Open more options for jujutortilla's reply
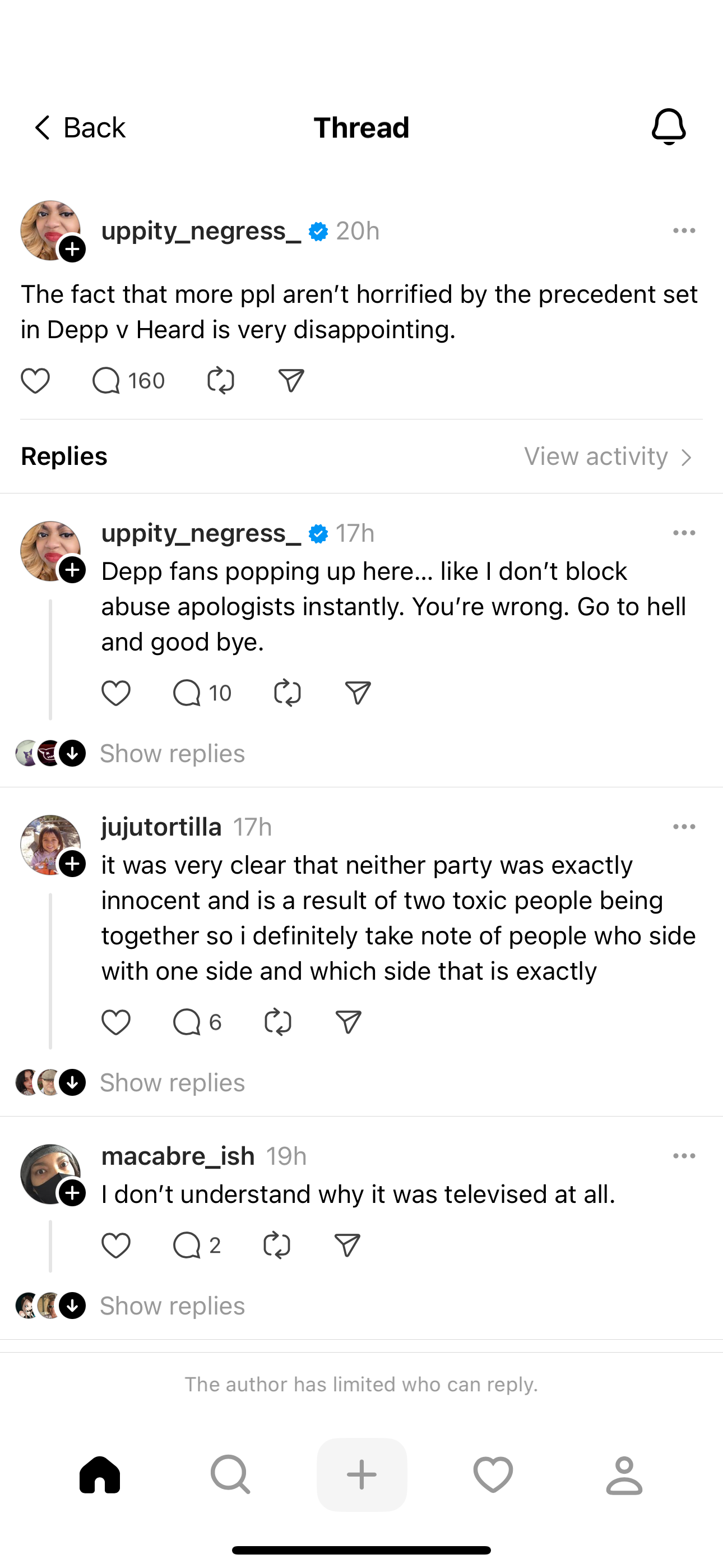Screen dimensions: 723x1568 [684, 827]
